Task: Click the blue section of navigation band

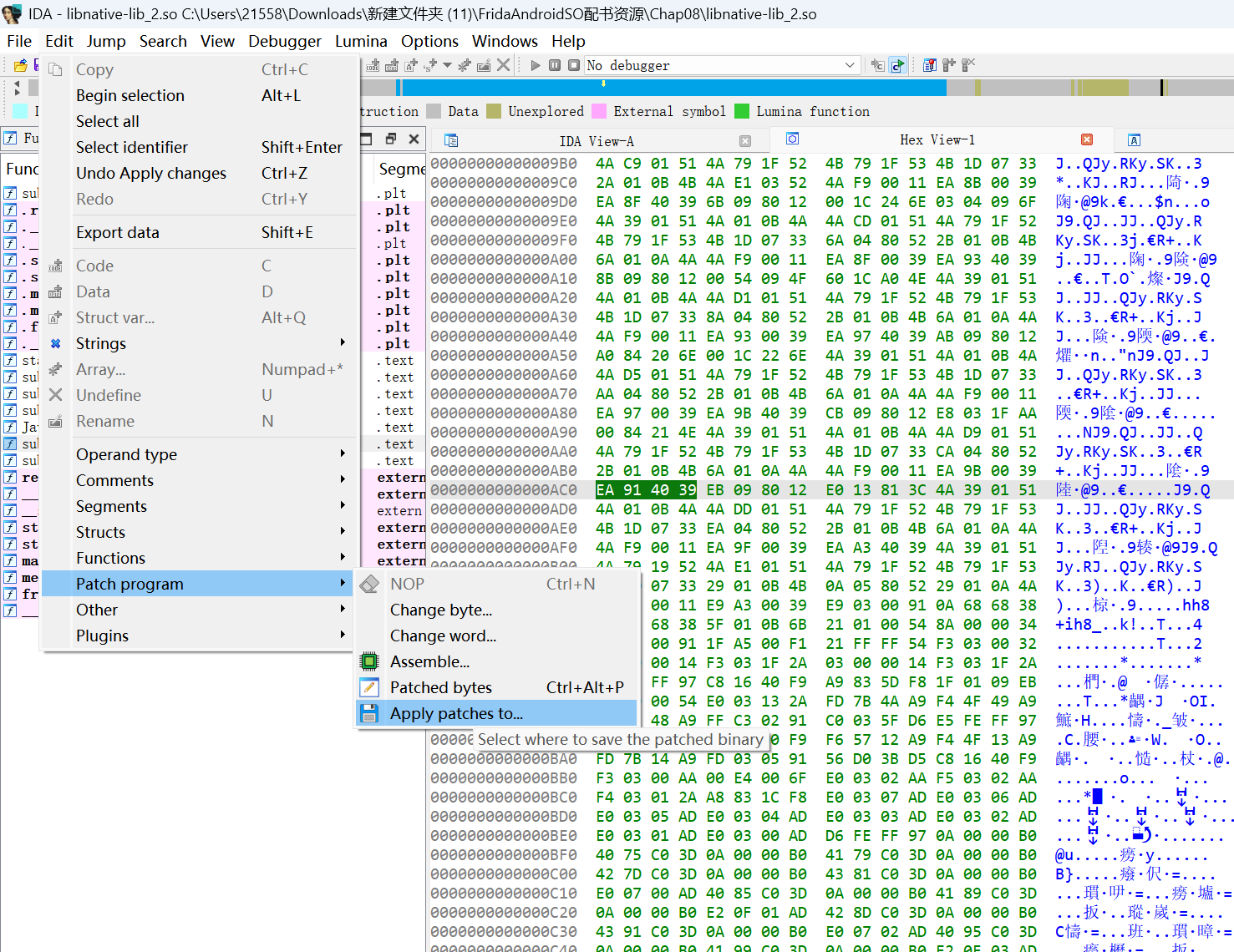Action: coord(673,87)
